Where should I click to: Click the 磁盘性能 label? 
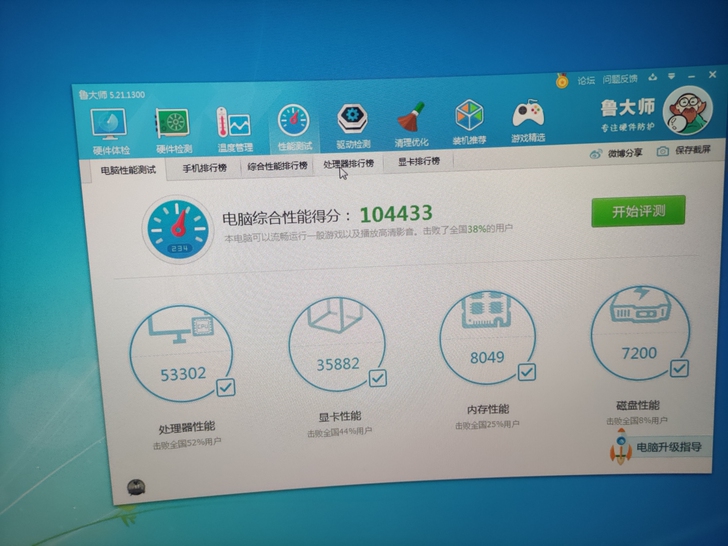coord(637,405)
